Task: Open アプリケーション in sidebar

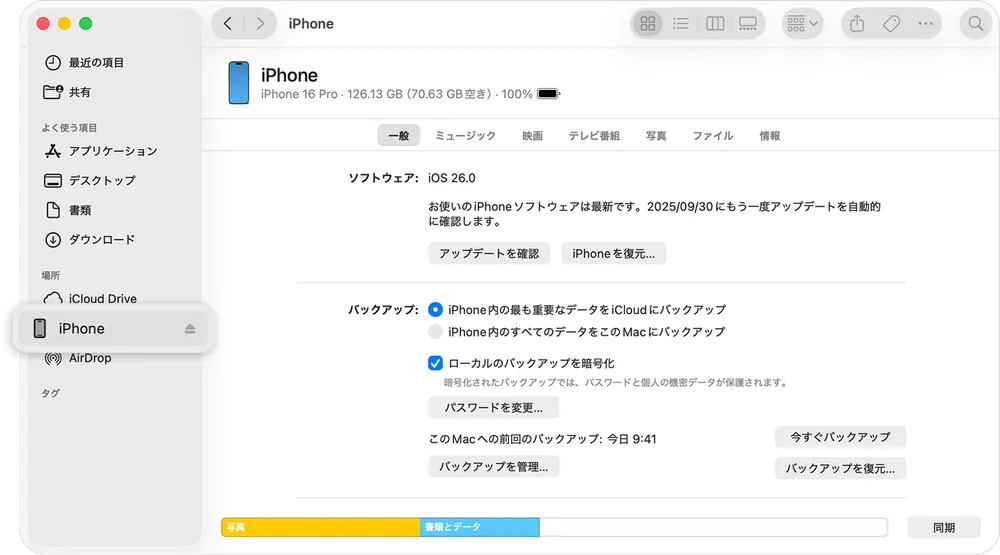Action: (x=101, y=151)
